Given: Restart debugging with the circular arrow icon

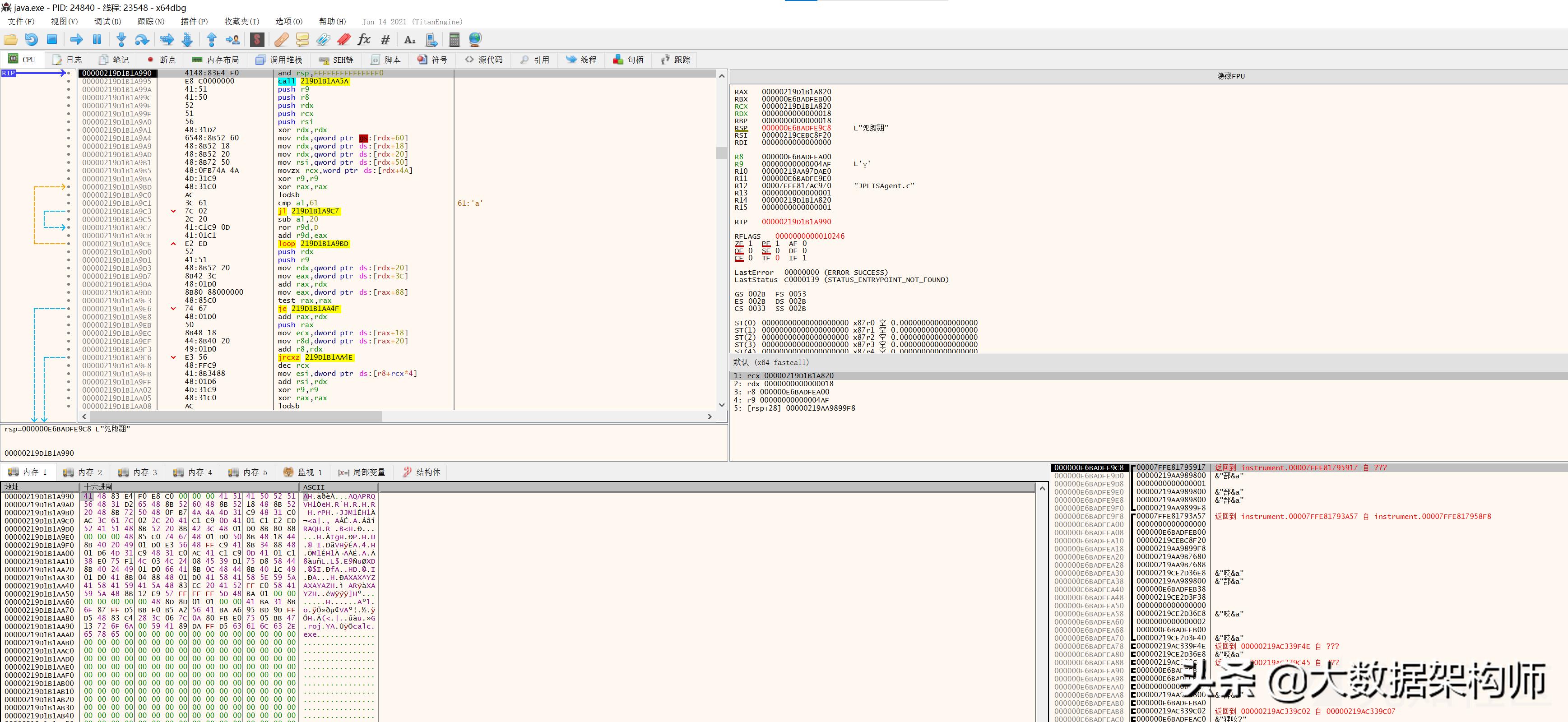Looking at the screenshot, I should coord(31,40).
